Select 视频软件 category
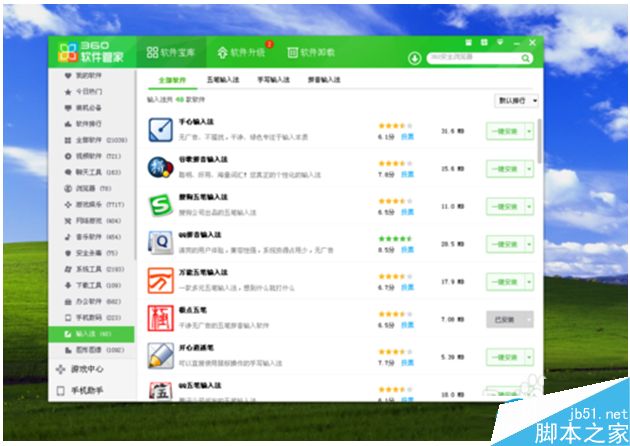 point(92,156)
